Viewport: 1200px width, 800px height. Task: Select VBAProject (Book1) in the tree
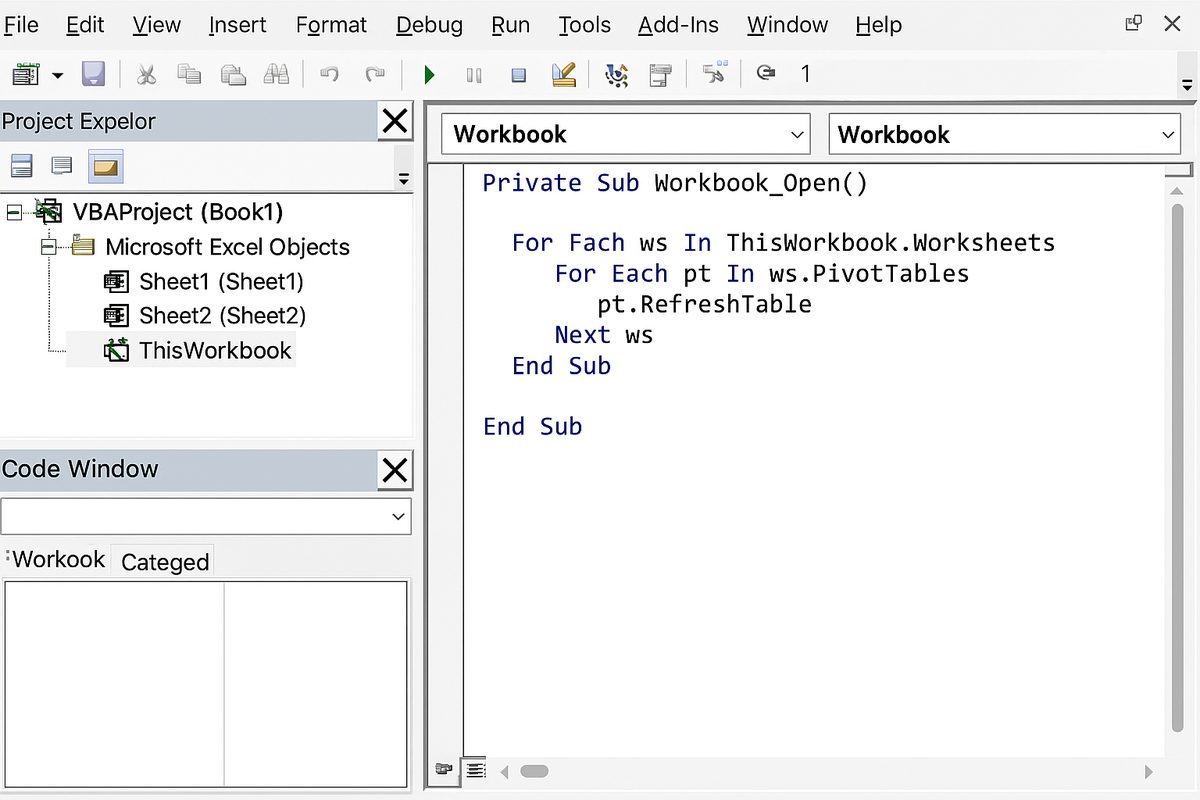178,212
